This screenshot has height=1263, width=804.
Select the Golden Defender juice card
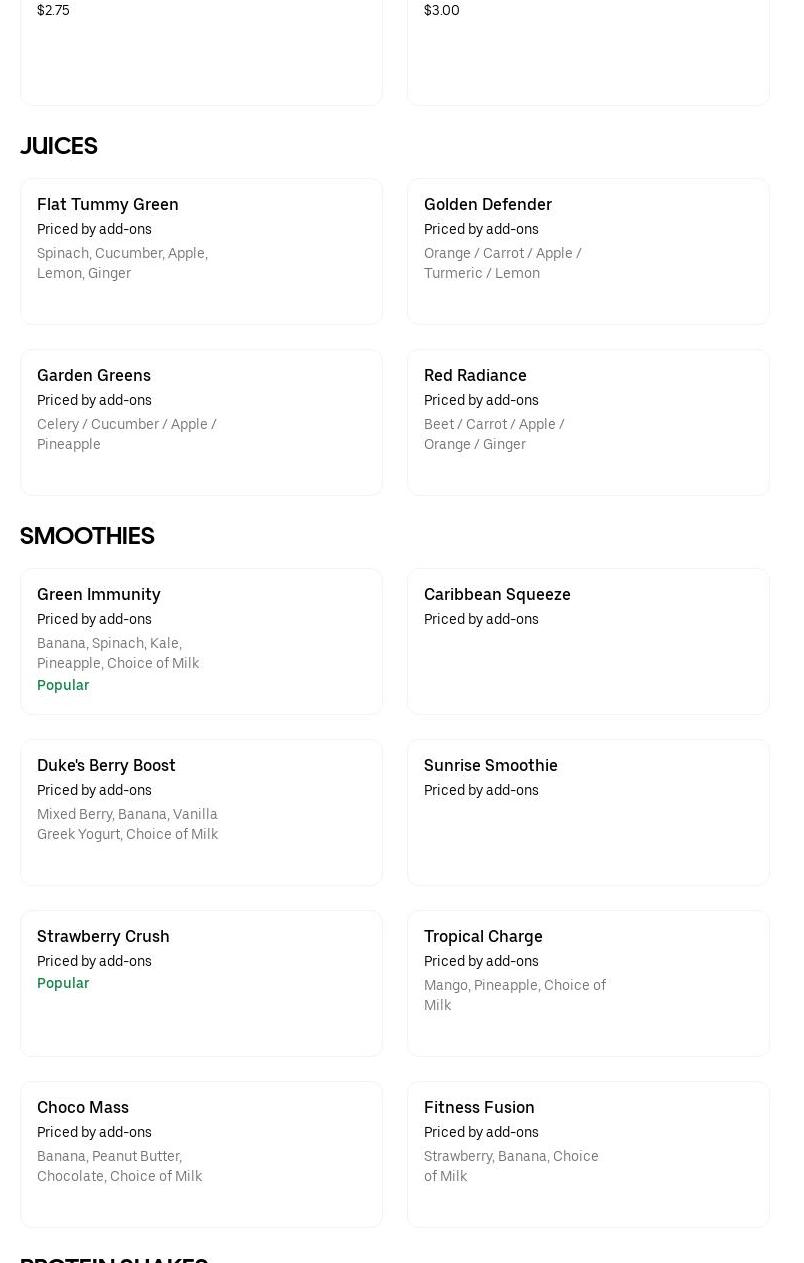click(x=588, y=250)
